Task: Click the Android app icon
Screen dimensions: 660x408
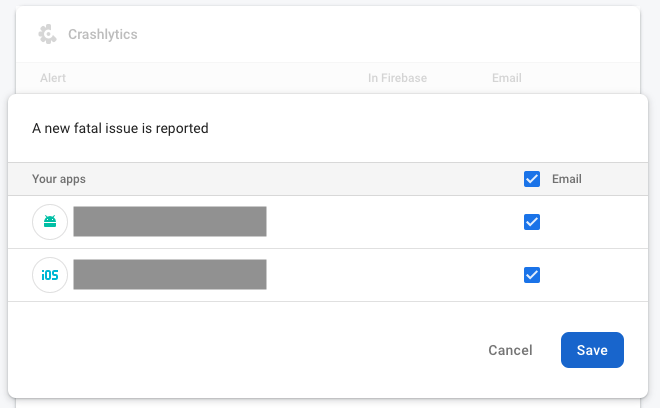Action: point(50,222)
